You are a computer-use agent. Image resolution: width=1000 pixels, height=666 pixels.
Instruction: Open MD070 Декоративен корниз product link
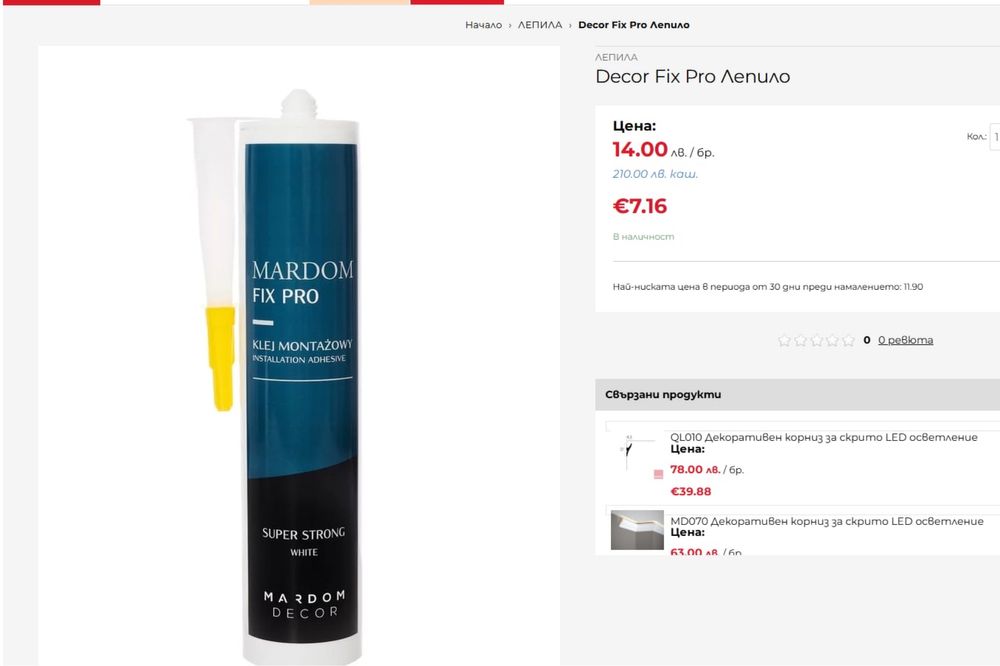click(x=827, y=521)
